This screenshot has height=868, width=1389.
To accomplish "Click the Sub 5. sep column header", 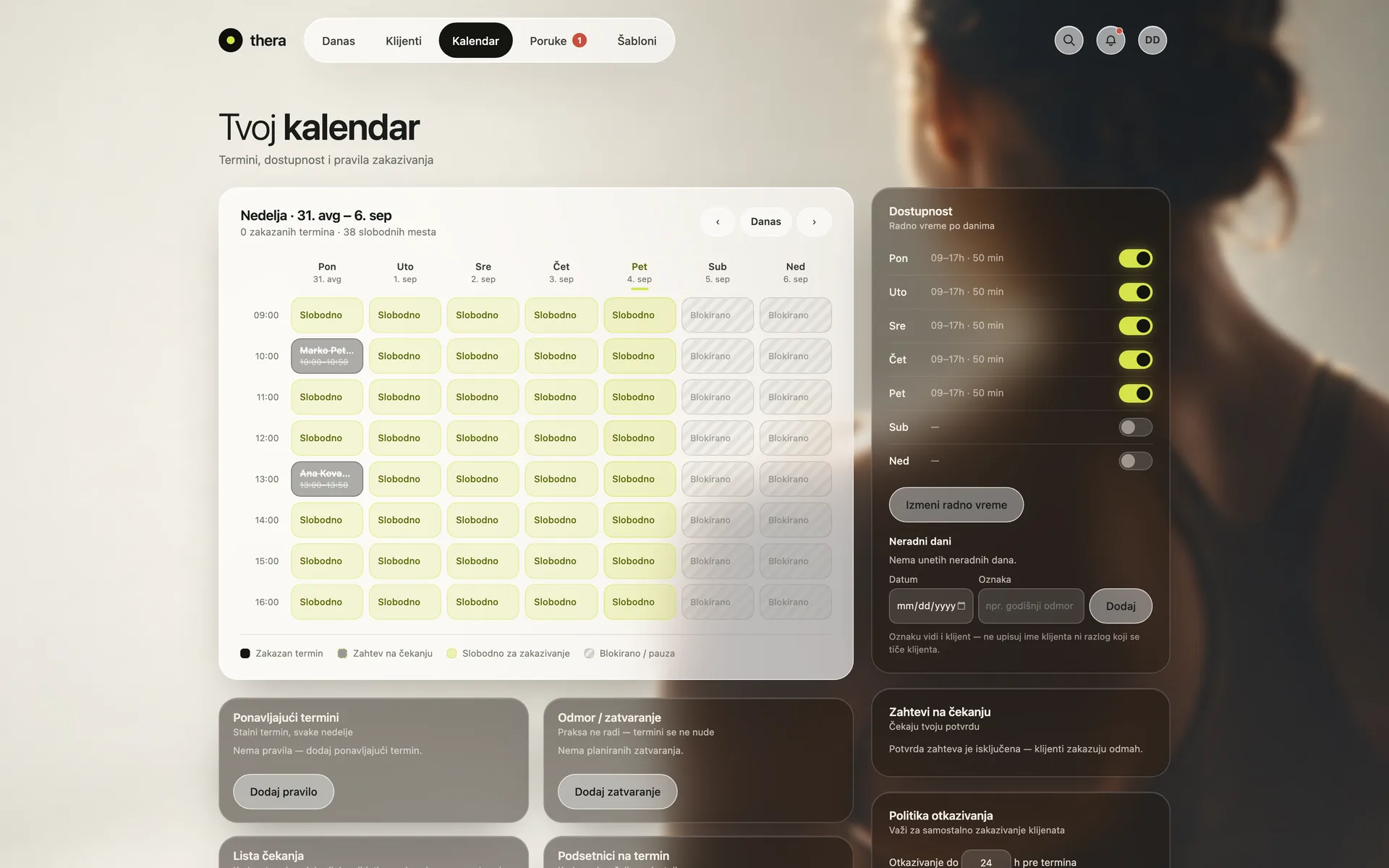I will click(x=718, y=273).
